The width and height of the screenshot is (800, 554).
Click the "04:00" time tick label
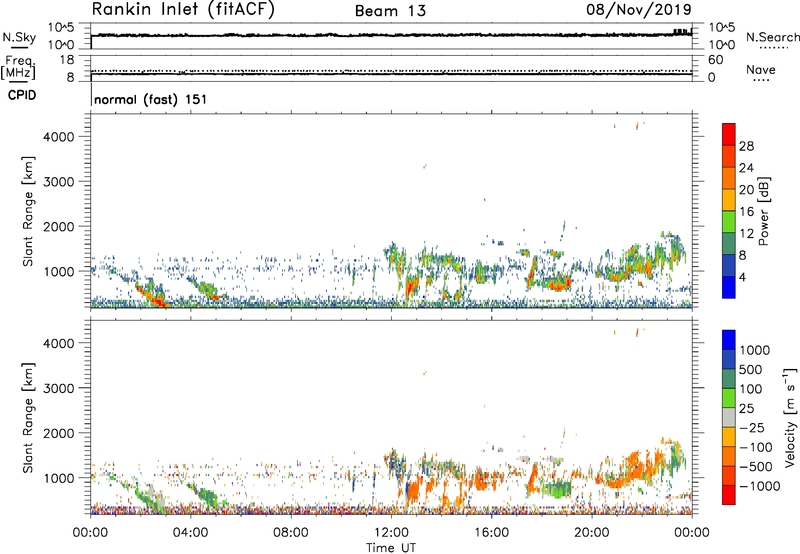190,533
